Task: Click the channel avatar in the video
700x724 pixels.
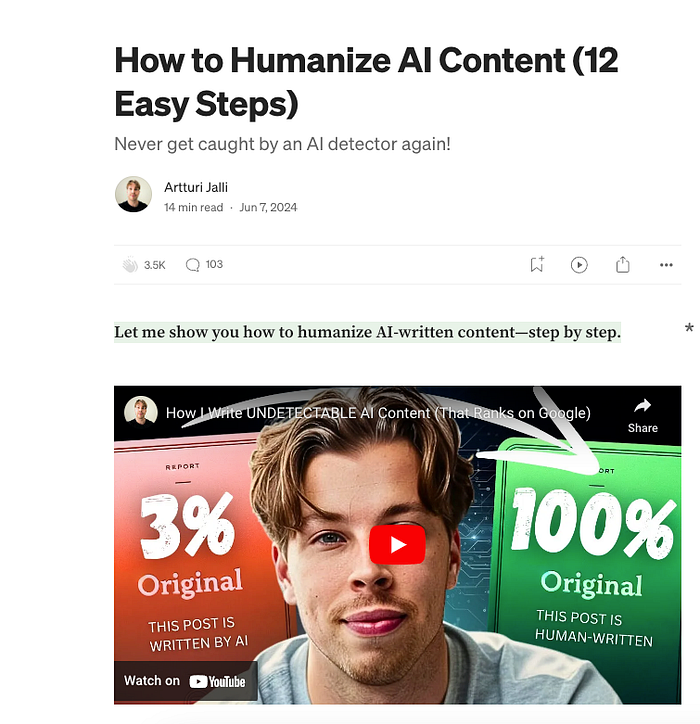Action: (x=141, y=411)
